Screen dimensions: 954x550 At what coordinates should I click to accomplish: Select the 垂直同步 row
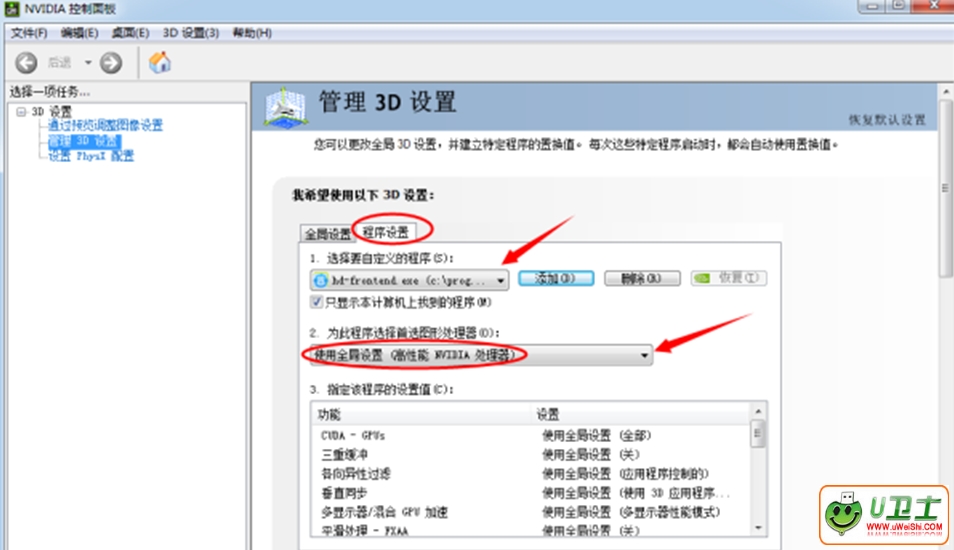(x=531, y=493)
